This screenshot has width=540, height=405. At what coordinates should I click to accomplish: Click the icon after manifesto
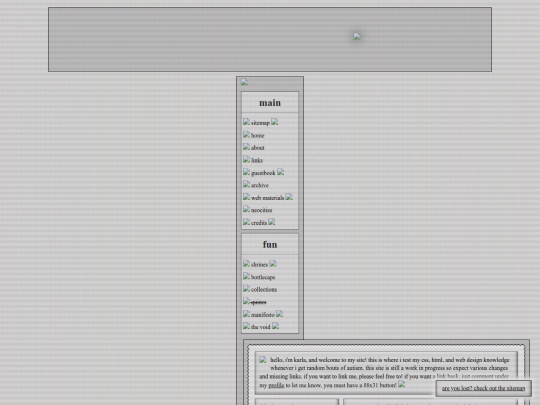tap(279, 314)
